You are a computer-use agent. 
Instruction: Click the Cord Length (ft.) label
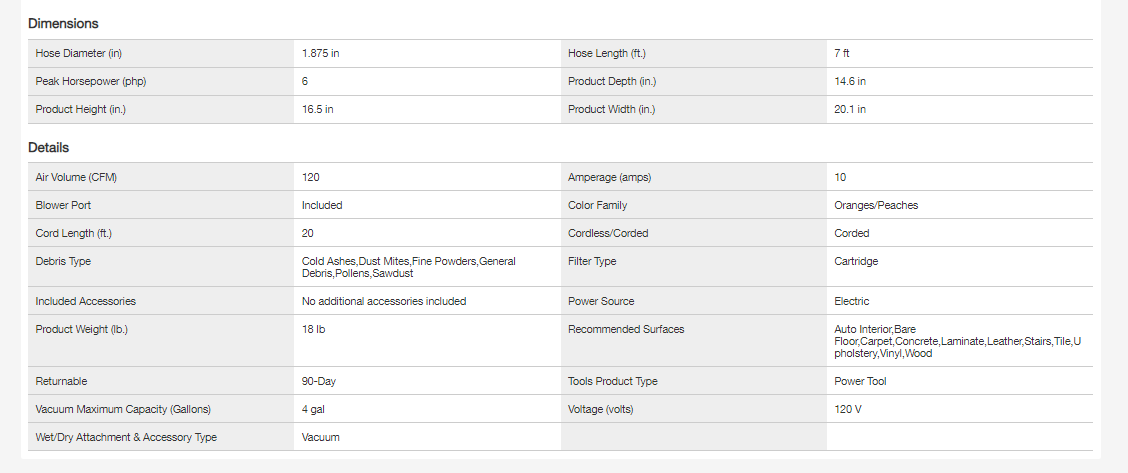click(x=74, y=233)
